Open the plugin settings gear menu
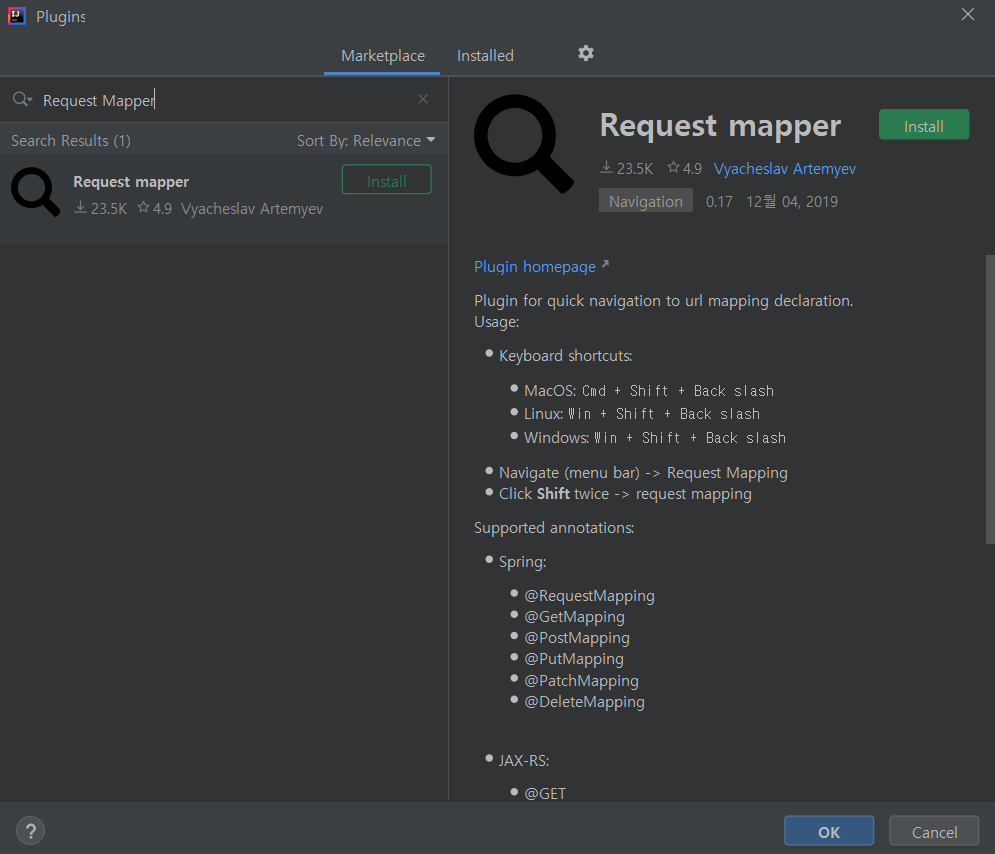 [x=586, y=53]
